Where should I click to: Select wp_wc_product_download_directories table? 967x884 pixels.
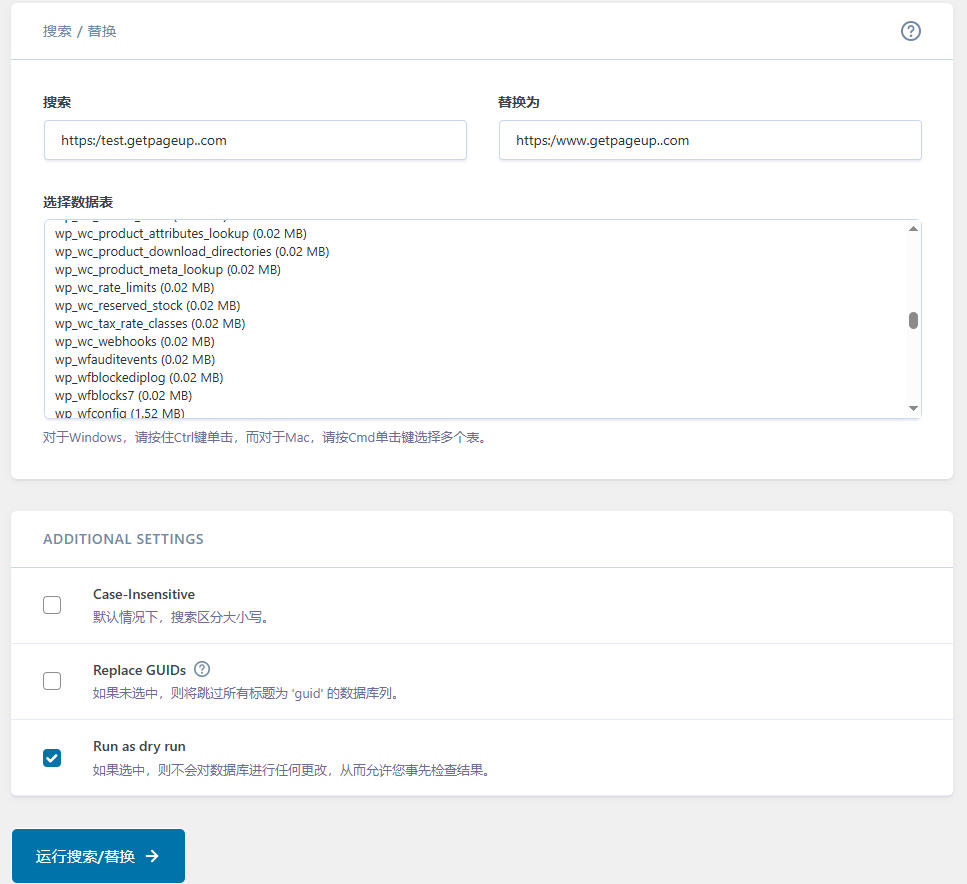tap(191, 252)
